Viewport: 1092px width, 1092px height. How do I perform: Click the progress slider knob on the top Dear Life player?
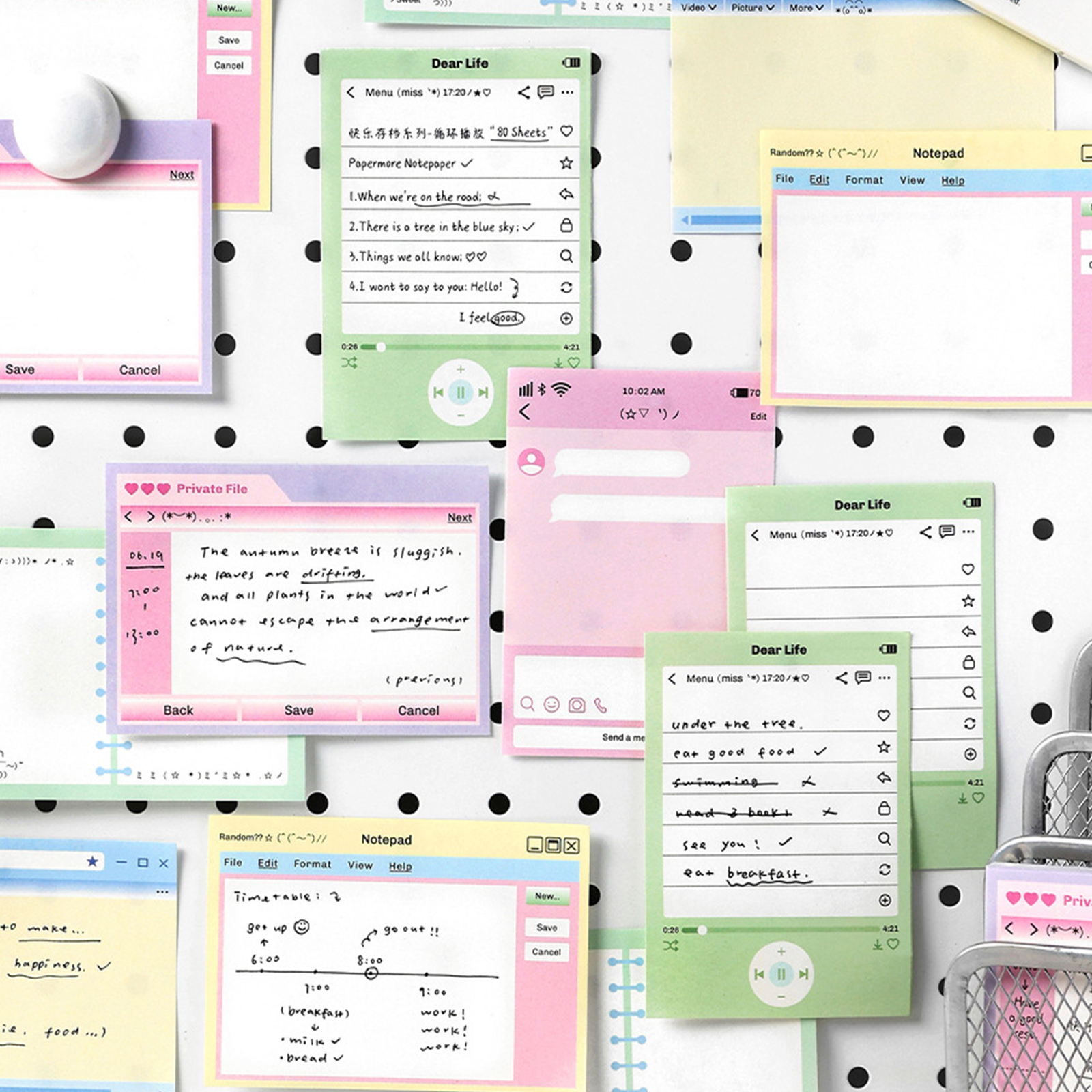381,347
